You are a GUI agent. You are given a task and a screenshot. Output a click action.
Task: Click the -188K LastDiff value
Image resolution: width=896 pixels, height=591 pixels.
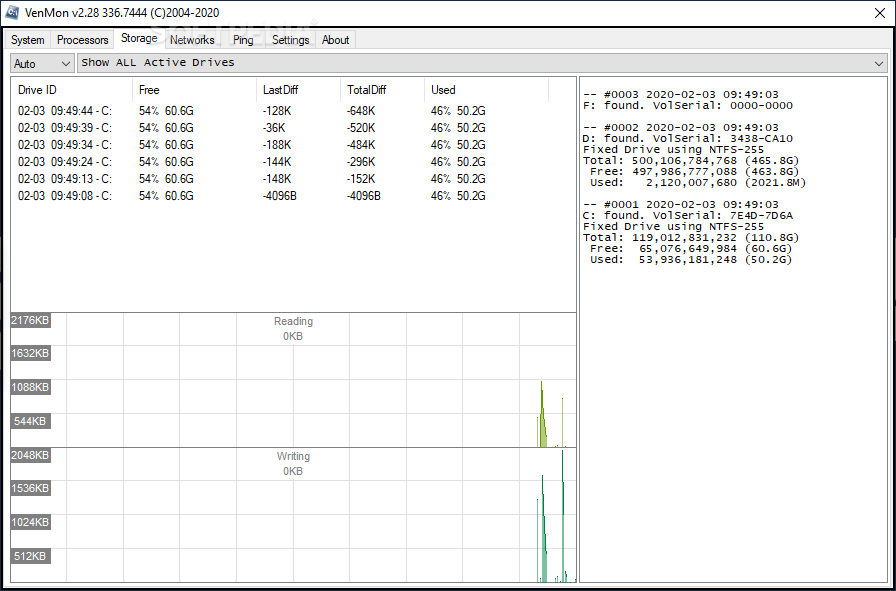(x=277, y=145)
